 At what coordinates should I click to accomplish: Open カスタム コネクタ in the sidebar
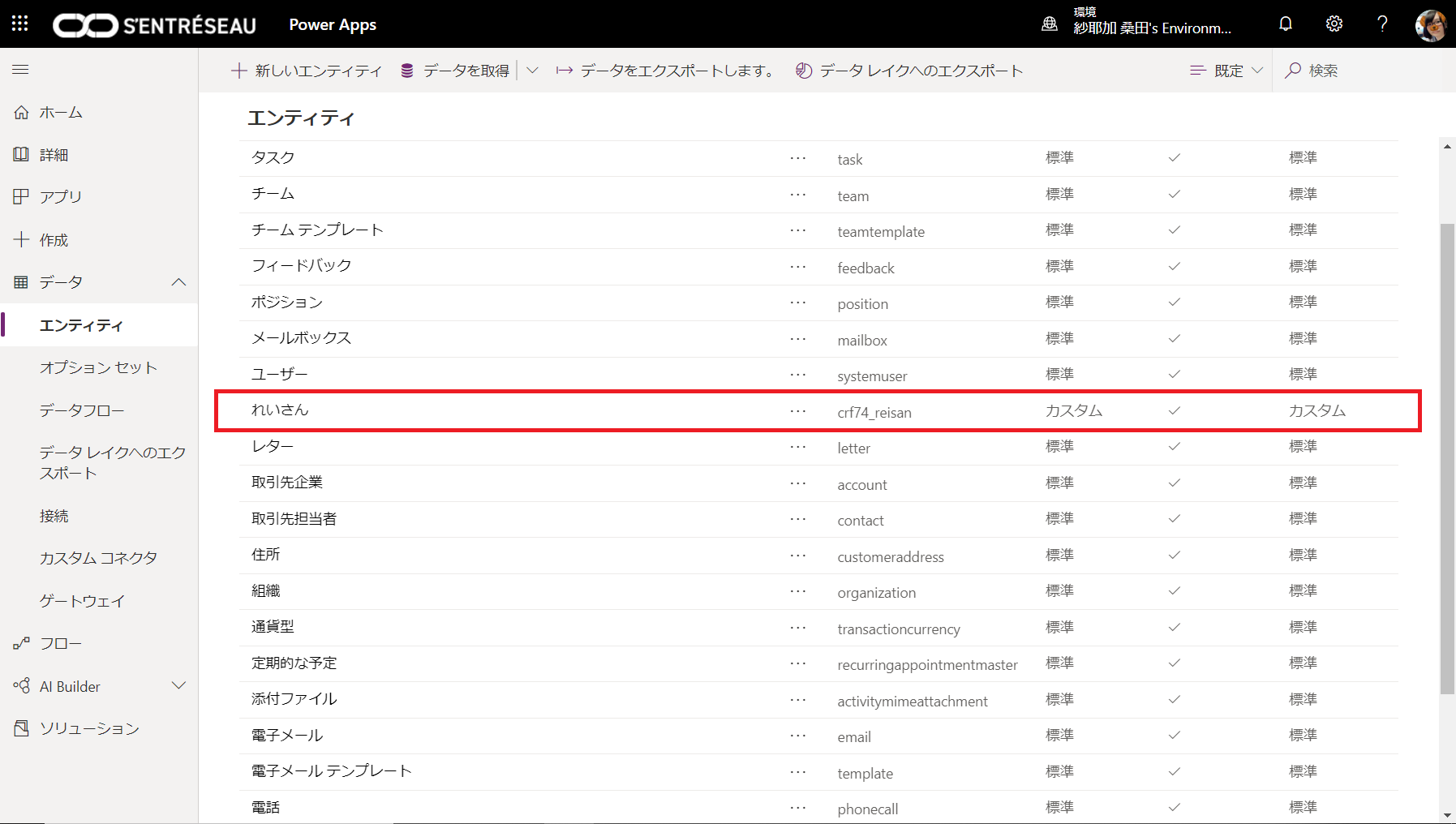point(99,558)
